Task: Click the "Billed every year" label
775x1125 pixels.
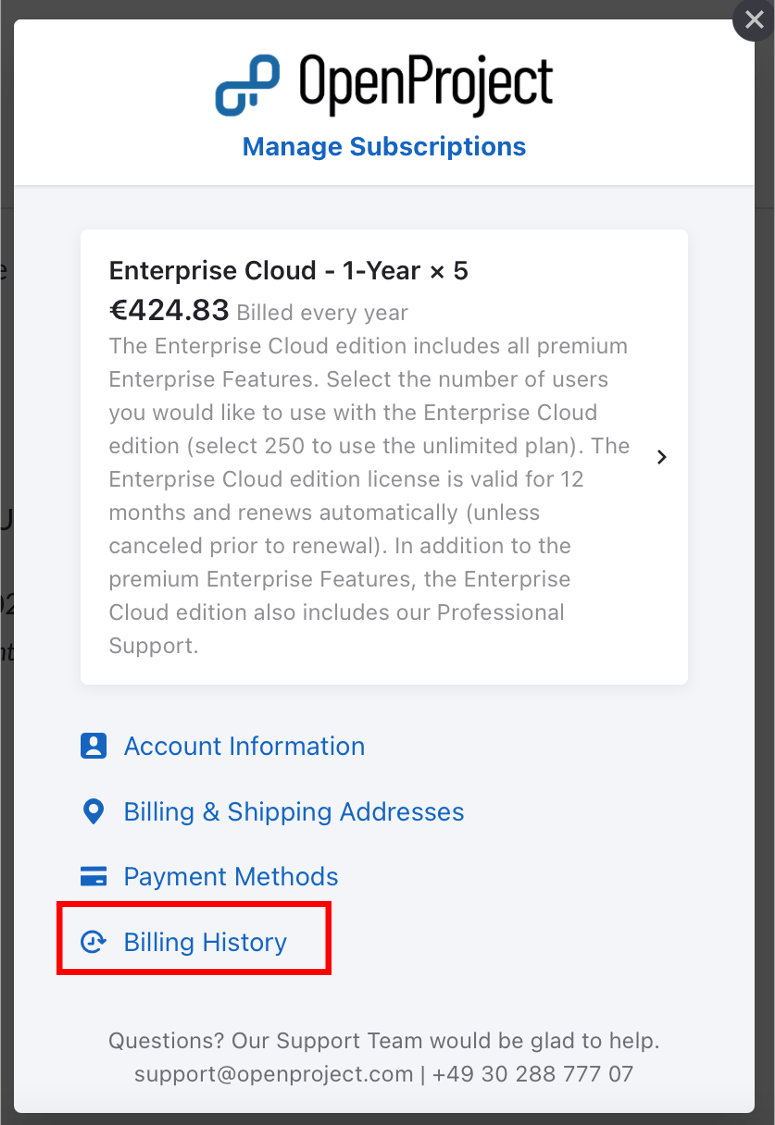Action: pyautogui.click(x=322, y=312)
